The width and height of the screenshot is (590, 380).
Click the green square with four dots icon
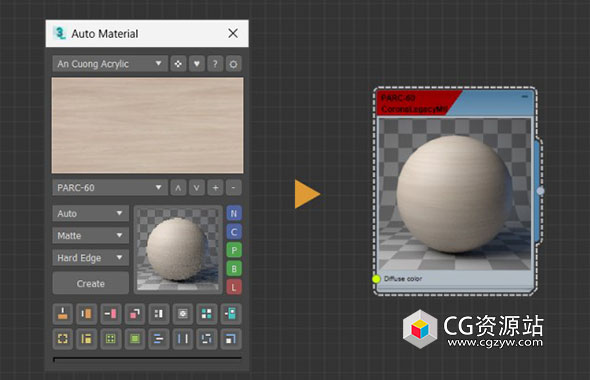[111, 339]
